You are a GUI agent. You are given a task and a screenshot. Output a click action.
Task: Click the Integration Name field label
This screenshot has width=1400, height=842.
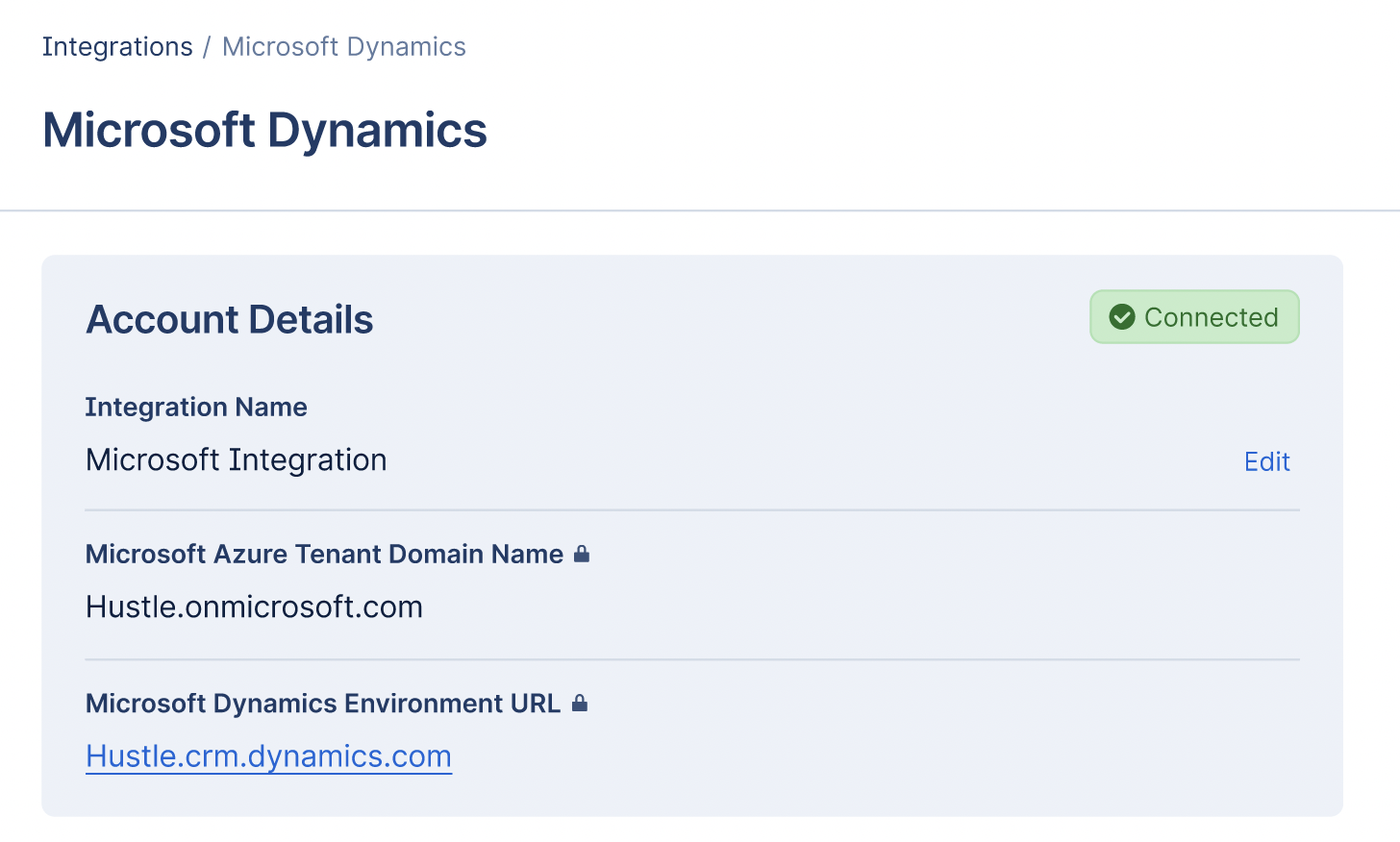(x=196, y=408)
